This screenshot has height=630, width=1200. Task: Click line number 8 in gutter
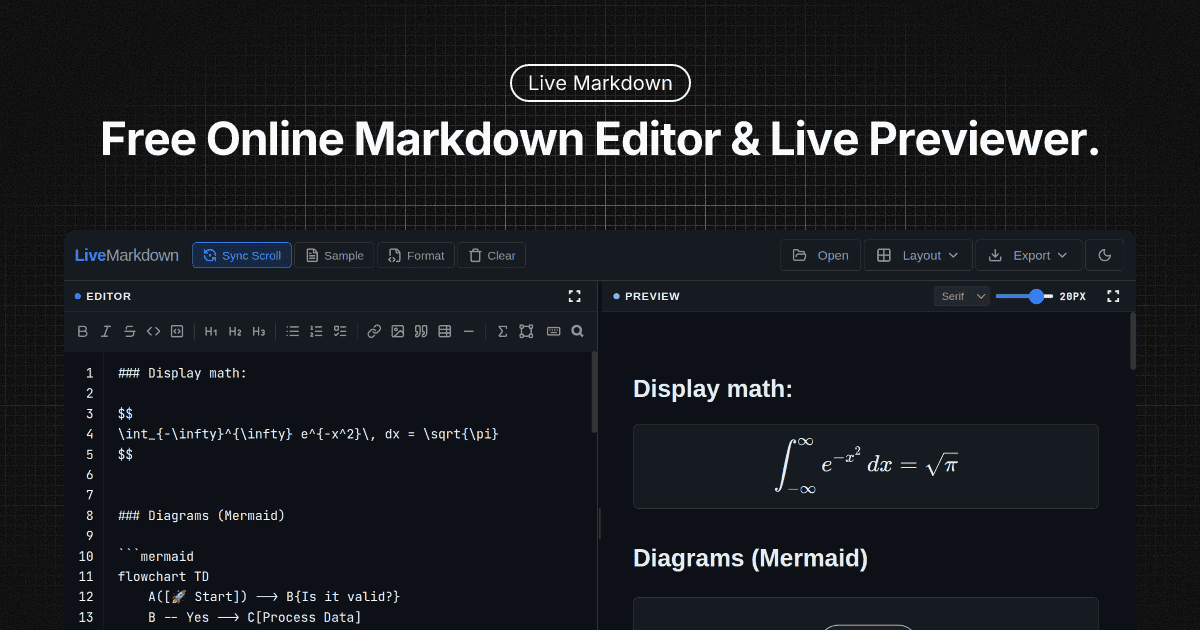click(x=89, y=515)
